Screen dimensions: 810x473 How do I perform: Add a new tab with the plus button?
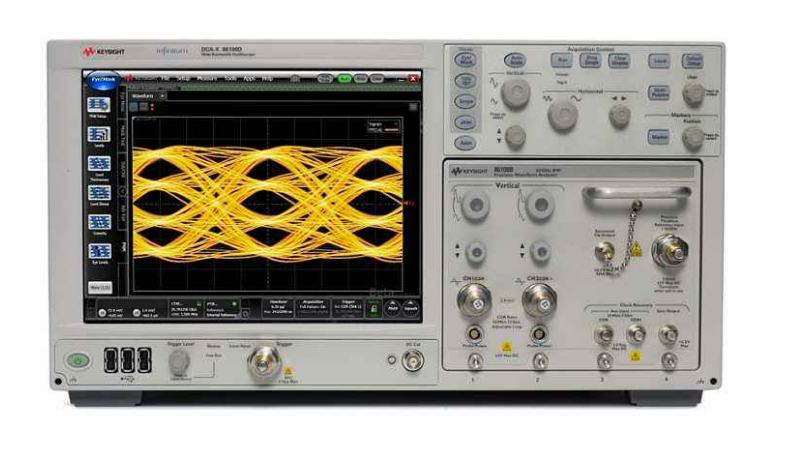pos(162,96)
